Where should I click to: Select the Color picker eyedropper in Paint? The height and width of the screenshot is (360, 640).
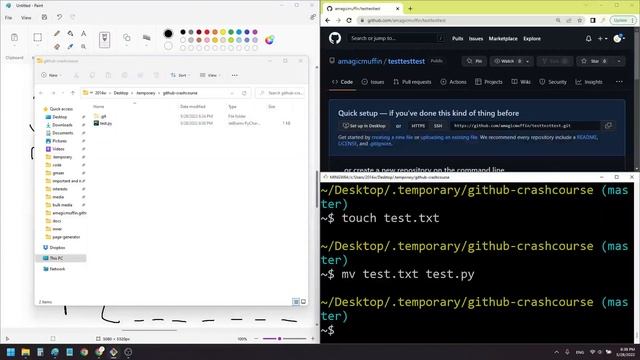(x=70, y=47)
